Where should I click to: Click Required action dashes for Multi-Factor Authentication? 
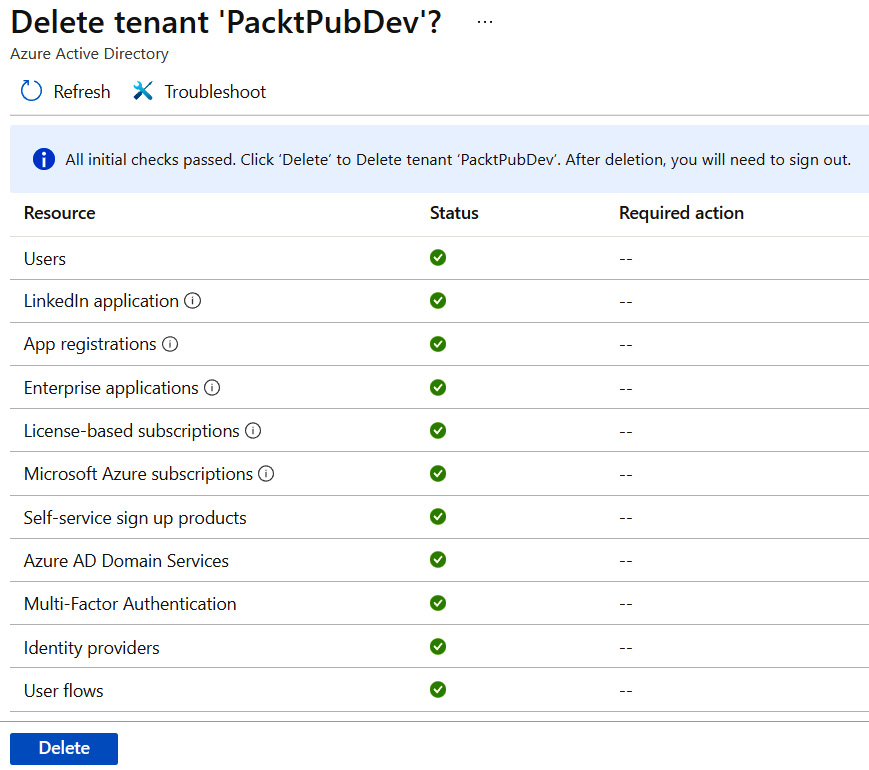(626, 604)
